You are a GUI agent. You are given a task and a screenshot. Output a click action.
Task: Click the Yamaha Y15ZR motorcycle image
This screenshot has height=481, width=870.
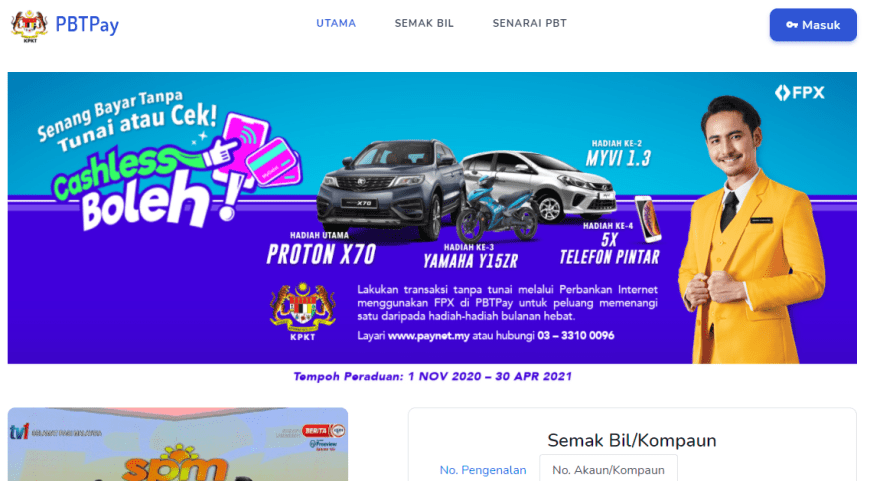[495, 211]
